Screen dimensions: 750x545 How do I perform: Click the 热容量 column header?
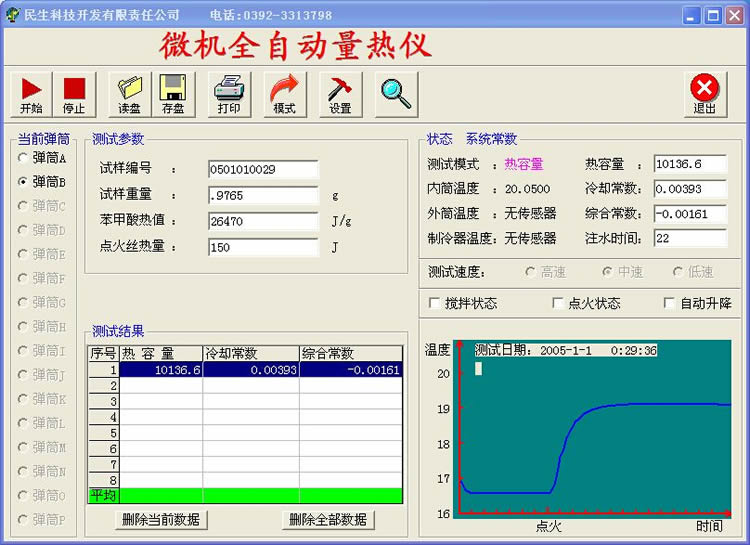point(161,354)
